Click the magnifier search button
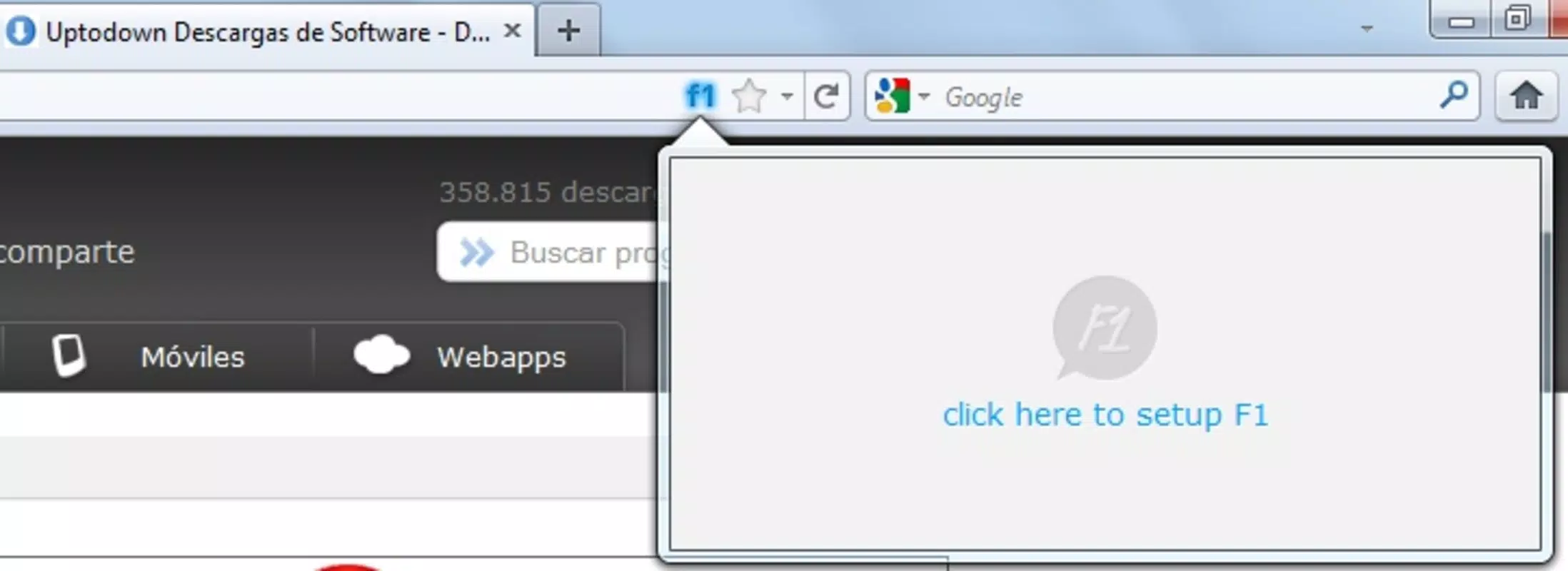This screenshot has height=571, width=1568. click(x=1453, y=95)
